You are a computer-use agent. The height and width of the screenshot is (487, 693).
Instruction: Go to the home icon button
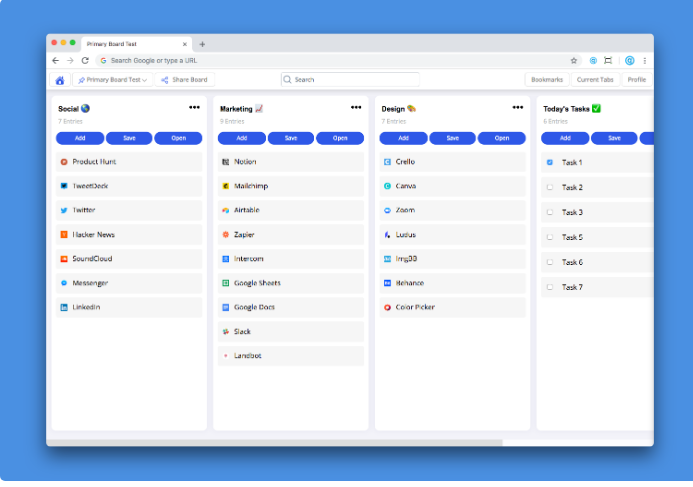(60, 80)
